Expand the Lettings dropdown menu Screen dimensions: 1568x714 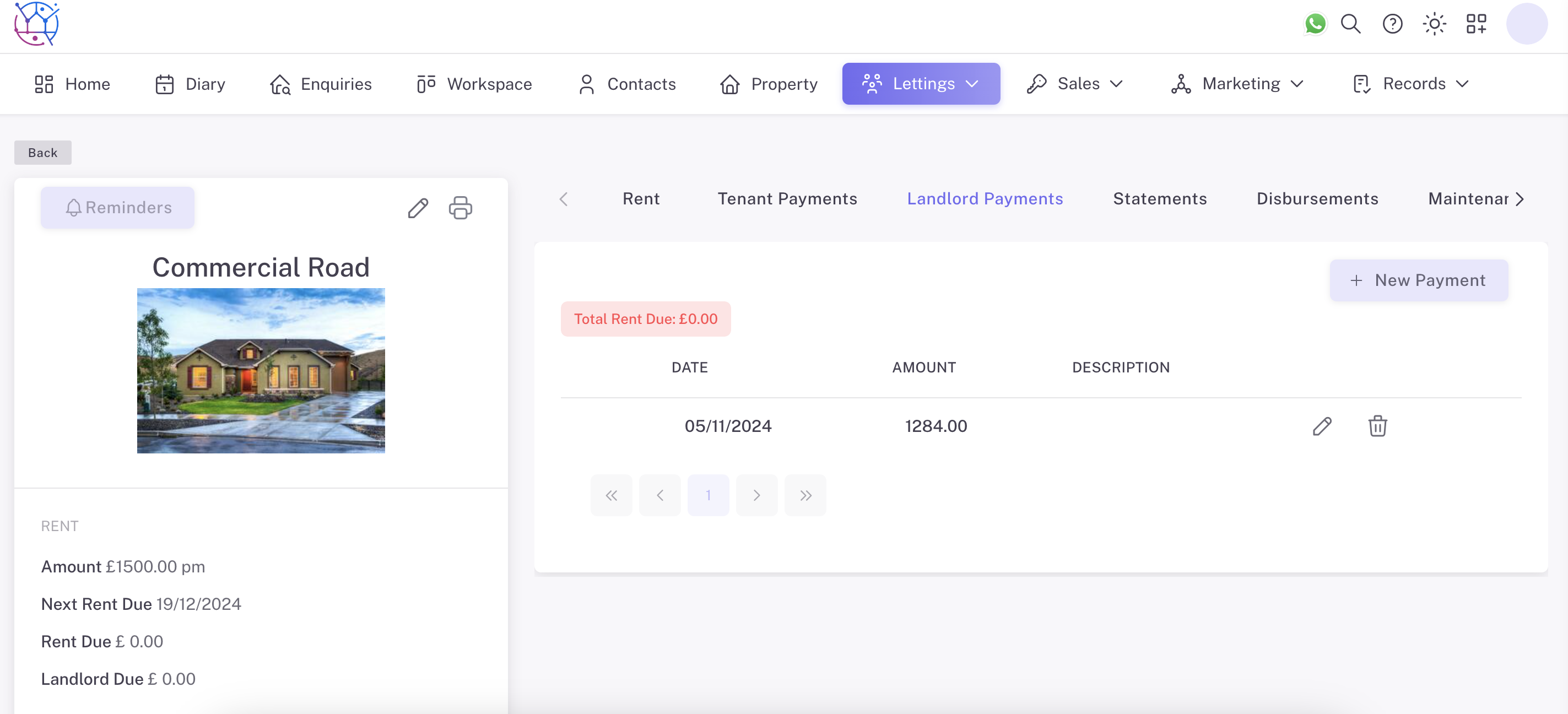pyautogui.click(x=921, y=84)
